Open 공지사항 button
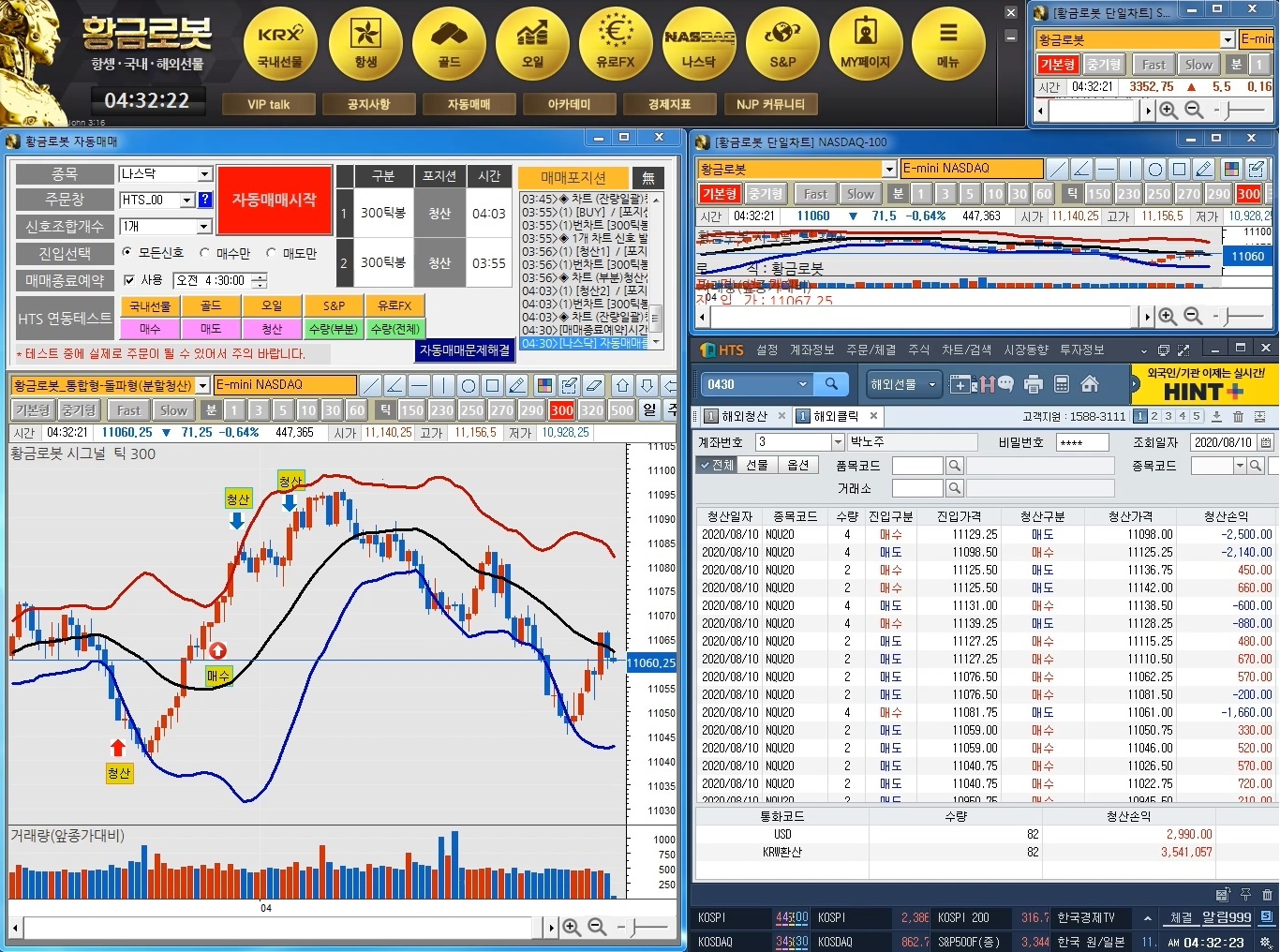This screenshot has width=1280, height=952. click(368, 104)
